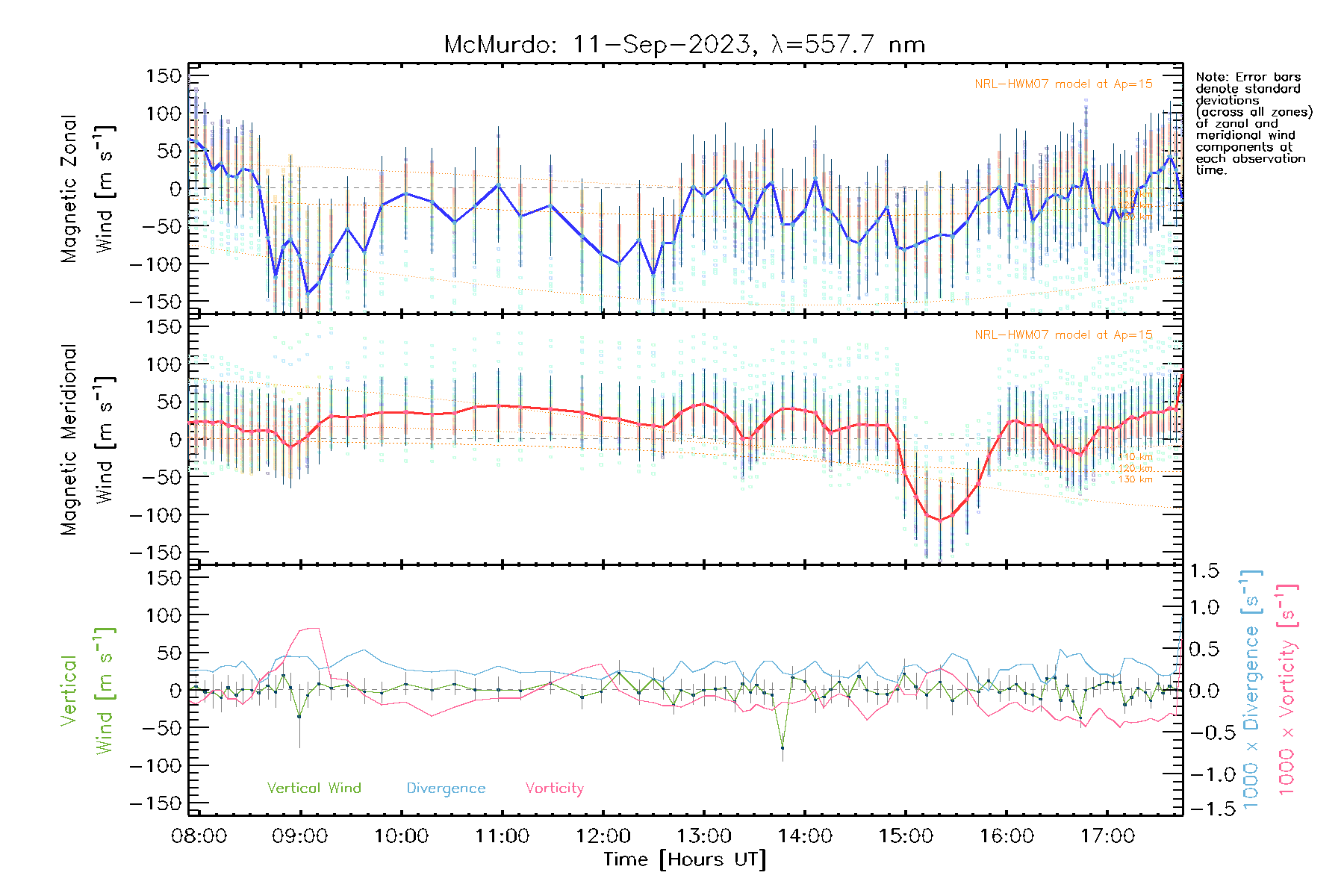The height and width of the screenshot is (896, 1344).
Task: Click the 'Magnetic Meridional Wind' y-axis label
Action: (x=87, y=439)
